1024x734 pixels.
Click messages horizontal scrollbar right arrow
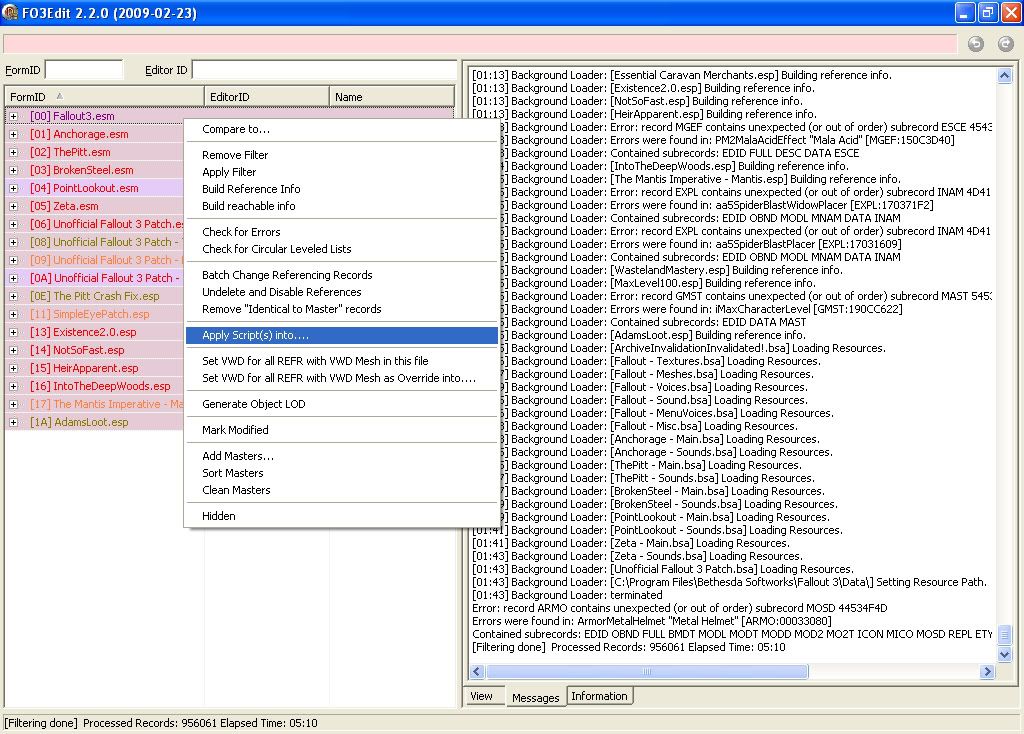[987, 671]
